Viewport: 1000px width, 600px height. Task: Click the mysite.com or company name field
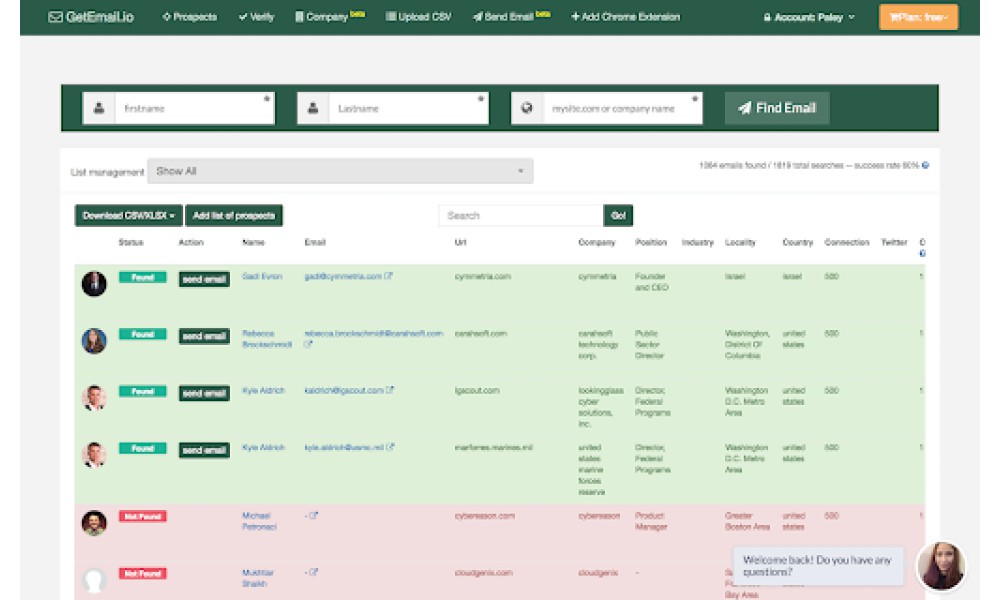point(622,108)
